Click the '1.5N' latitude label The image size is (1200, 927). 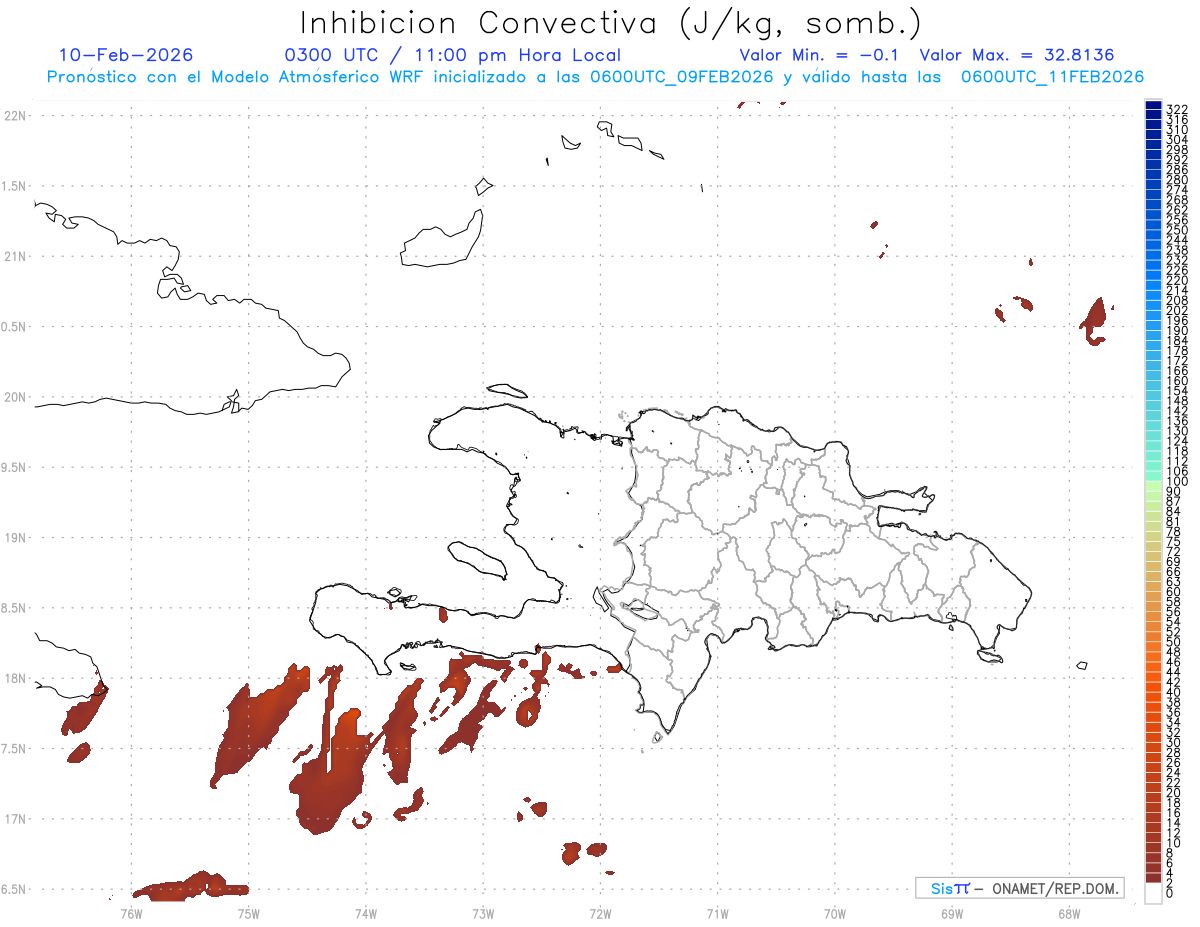pyautogui.click(x=15, y=186)
